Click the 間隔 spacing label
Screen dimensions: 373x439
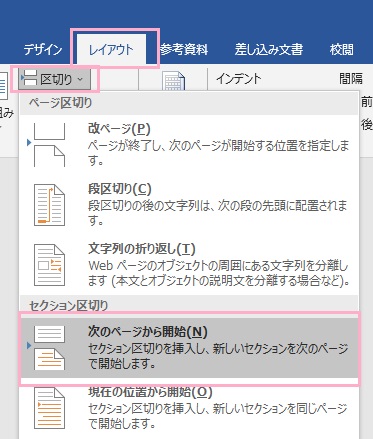(351, 79)
